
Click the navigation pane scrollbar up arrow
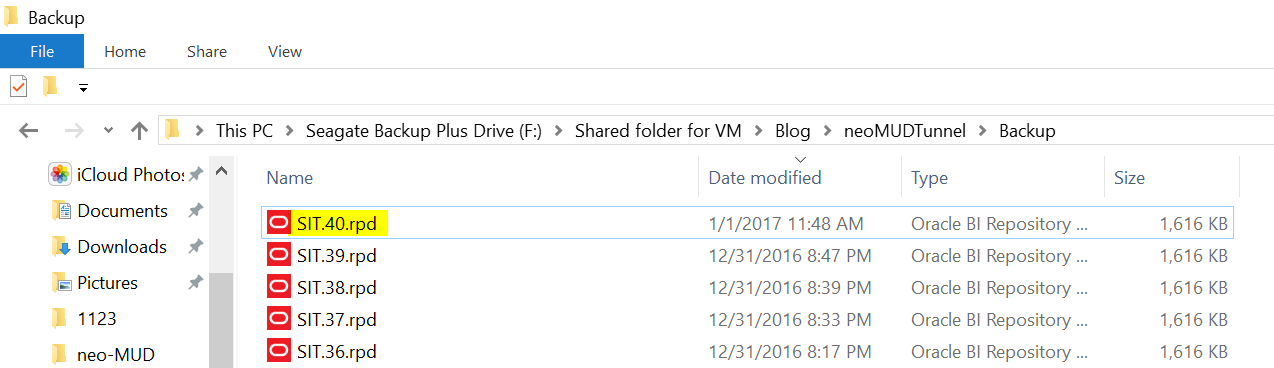click(x=222, y=172)
